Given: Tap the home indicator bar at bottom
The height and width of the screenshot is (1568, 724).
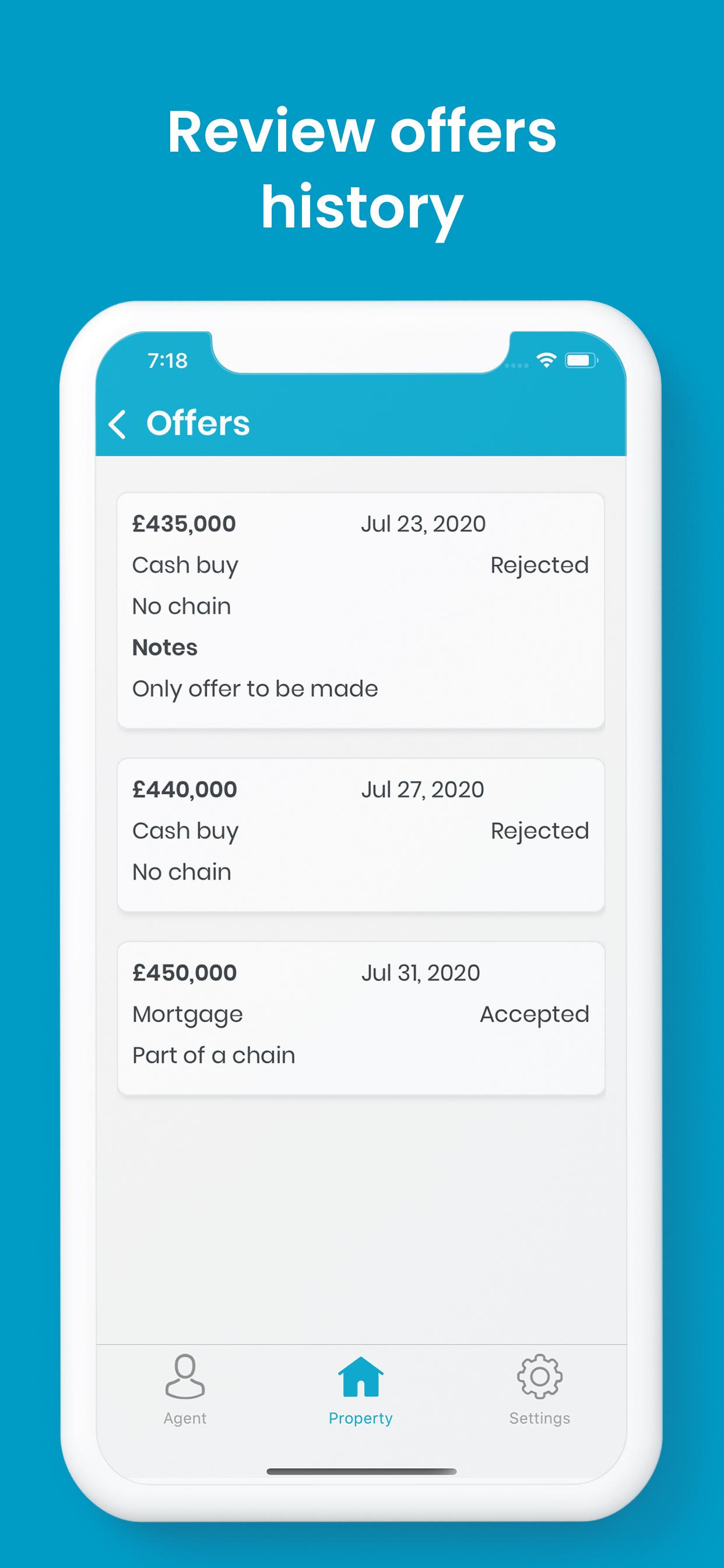Looking at the screenshot, I should [x=361, y=1471].
